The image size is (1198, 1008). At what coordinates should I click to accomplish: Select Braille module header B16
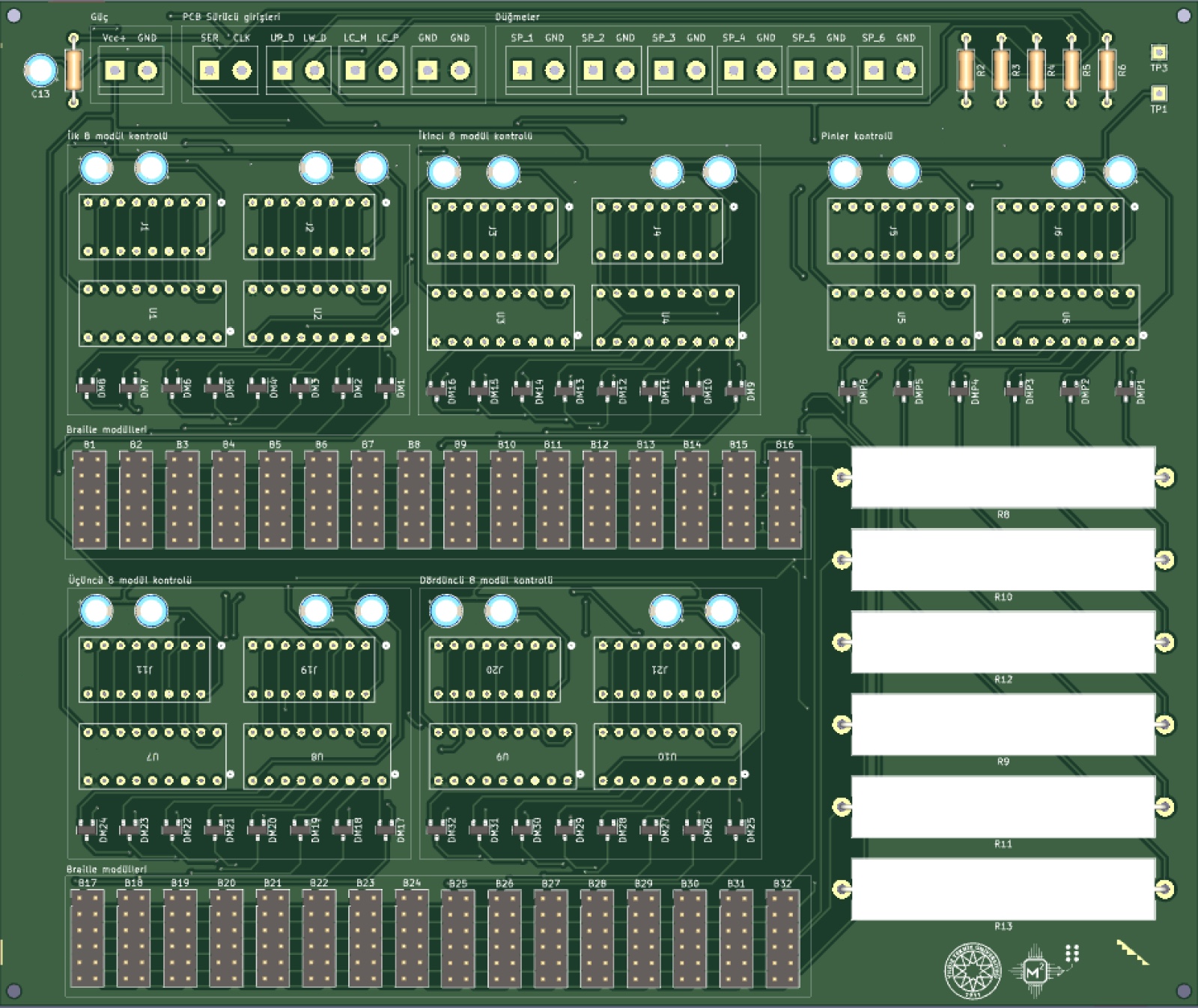coord(784,500)
